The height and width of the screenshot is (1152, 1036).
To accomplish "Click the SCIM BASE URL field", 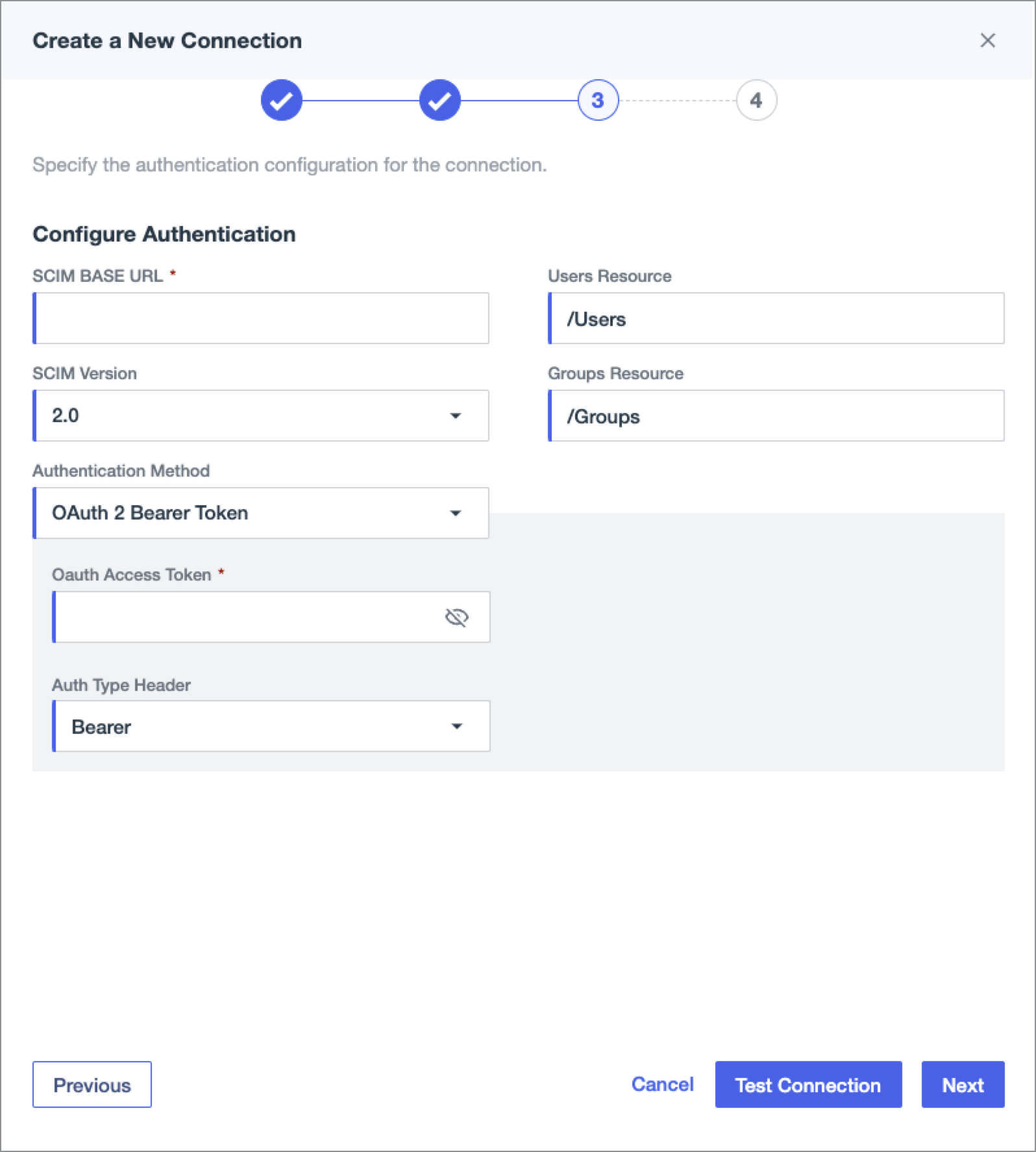I will click(261, 318).
